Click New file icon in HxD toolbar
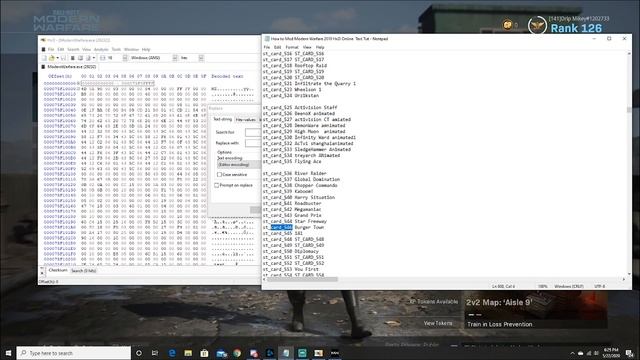640x360 pixels. click(44, 58)
